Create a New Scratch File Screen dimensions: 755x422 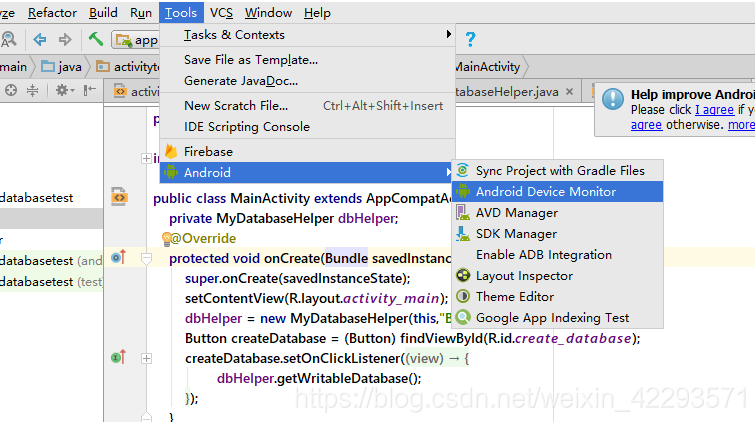(x=307, y=106)
